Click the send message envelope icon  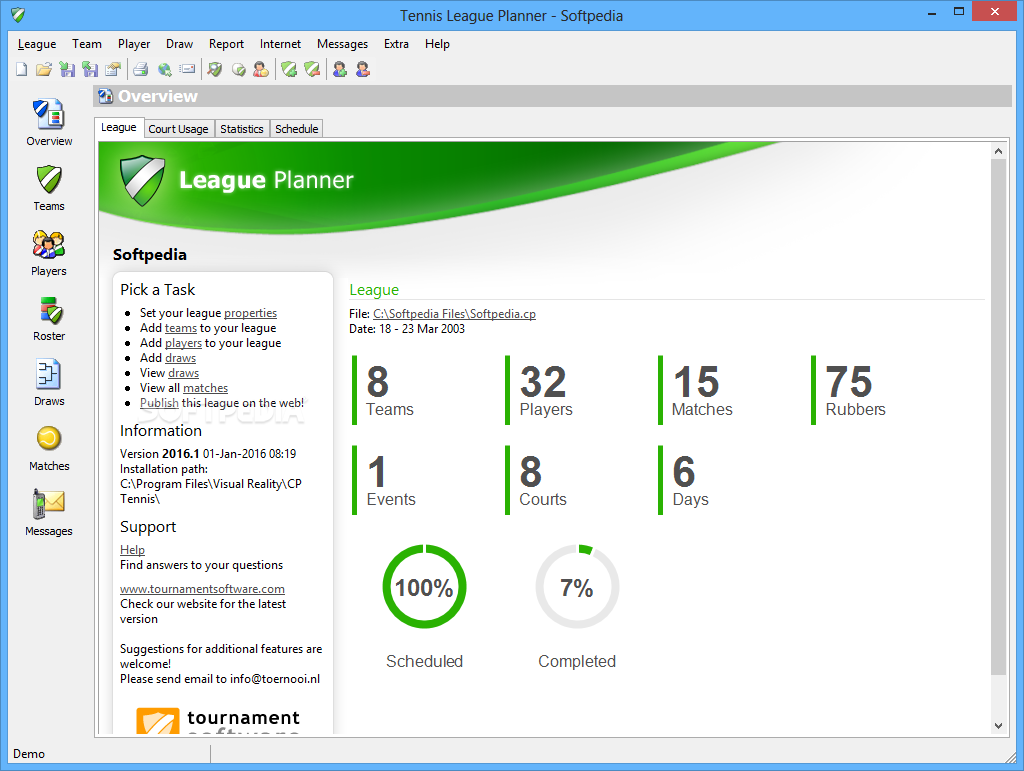pos(187,69)
